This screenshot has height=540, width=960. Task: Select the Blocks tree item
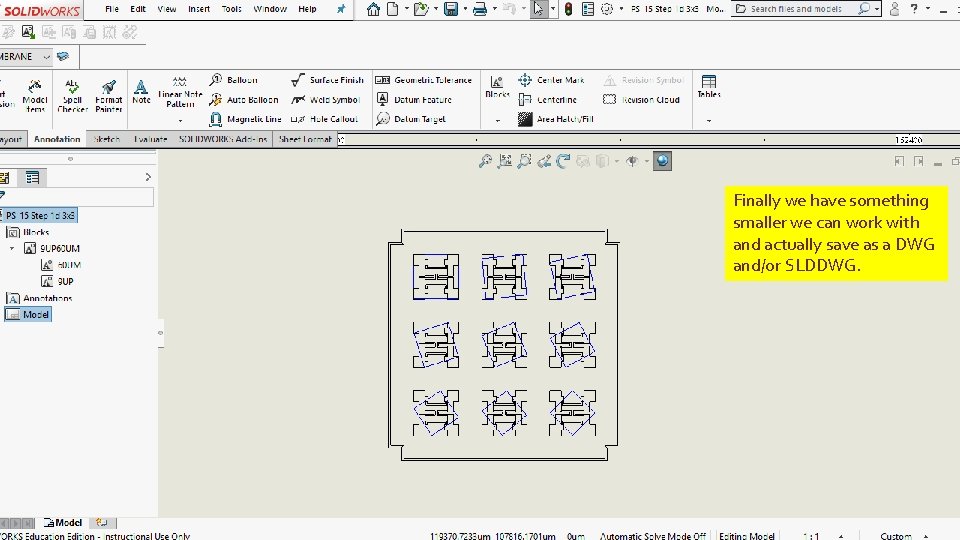click(x=28, y=232)
